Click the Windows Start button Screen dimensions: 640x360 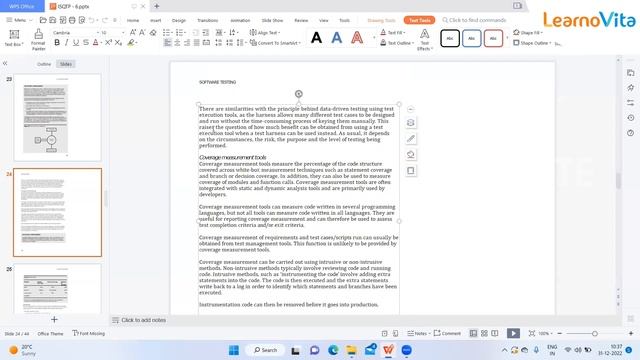point(234,350)
